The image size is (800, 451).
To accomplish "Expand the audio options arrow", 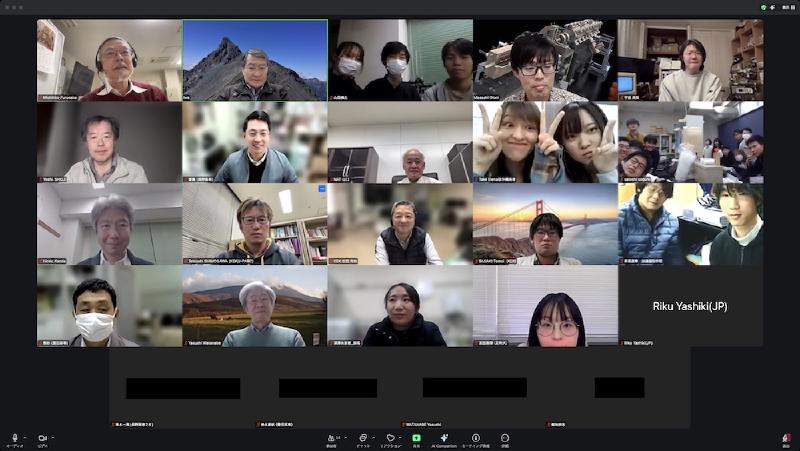I will (25, 437).
